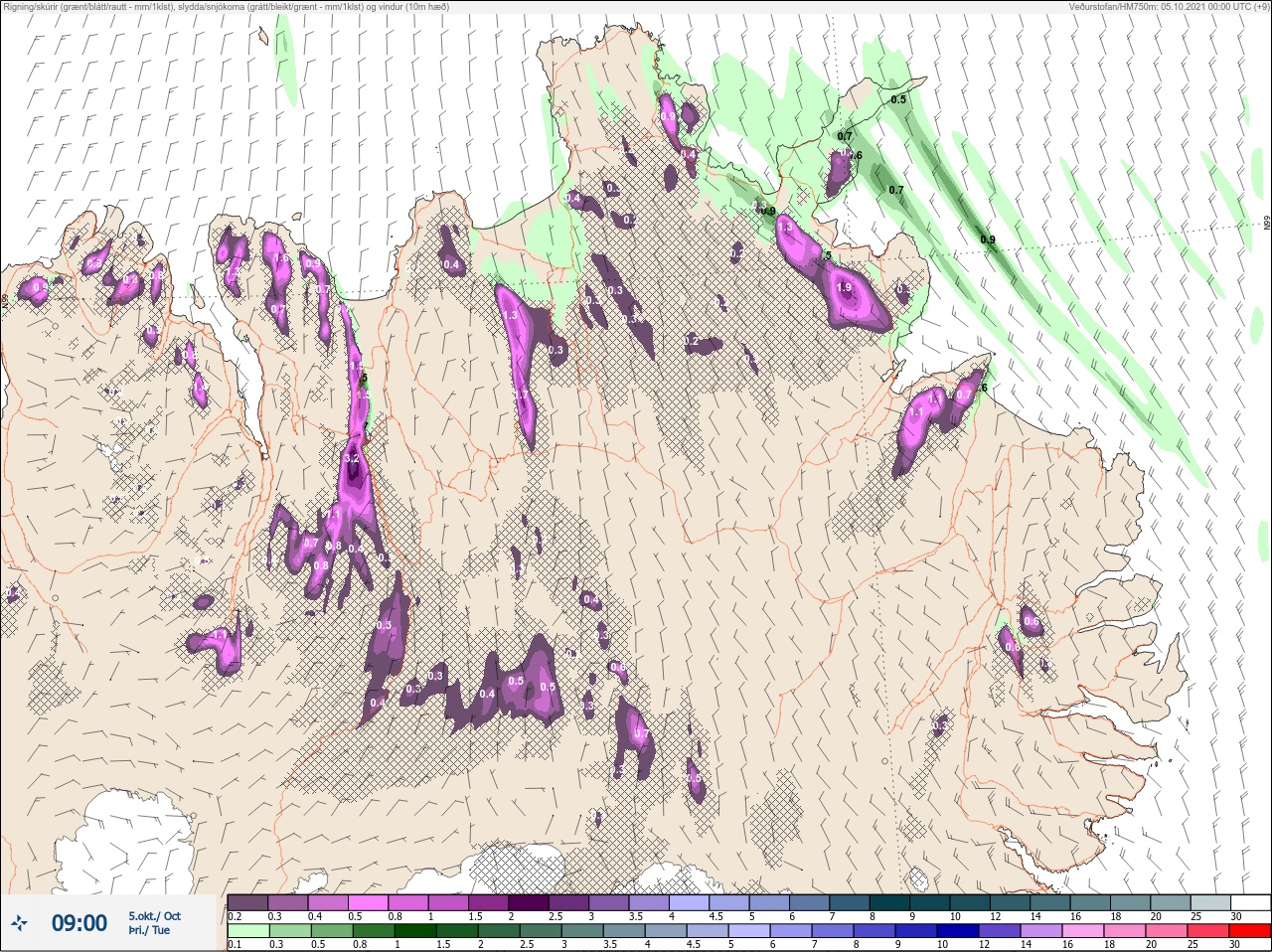
Task: Select the 09:00 forecast time display
Action: click(79, 923)
